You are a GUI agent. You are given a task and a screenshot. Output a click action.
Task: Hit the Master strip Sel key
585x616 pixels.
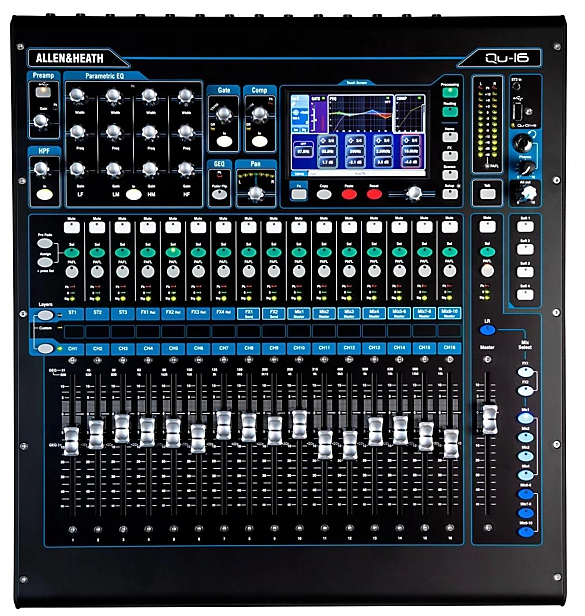(487, 252)
